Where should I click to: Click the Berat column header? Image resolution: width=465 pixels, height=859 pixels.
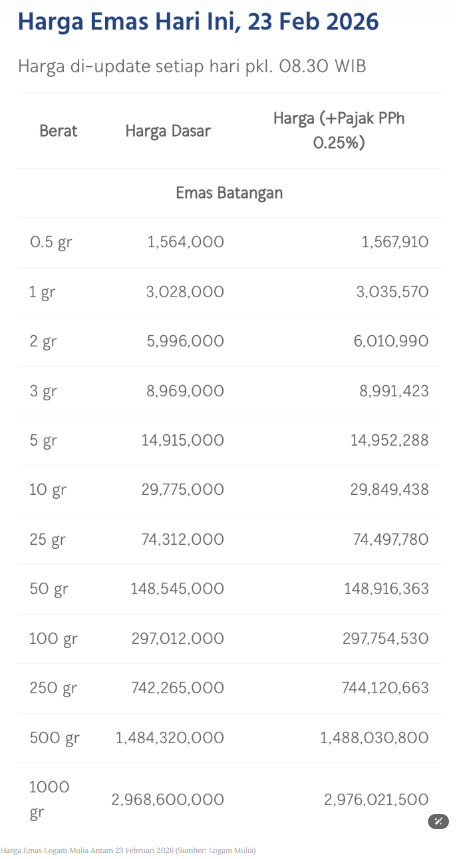pyautogui.click(x=59, y=131)
